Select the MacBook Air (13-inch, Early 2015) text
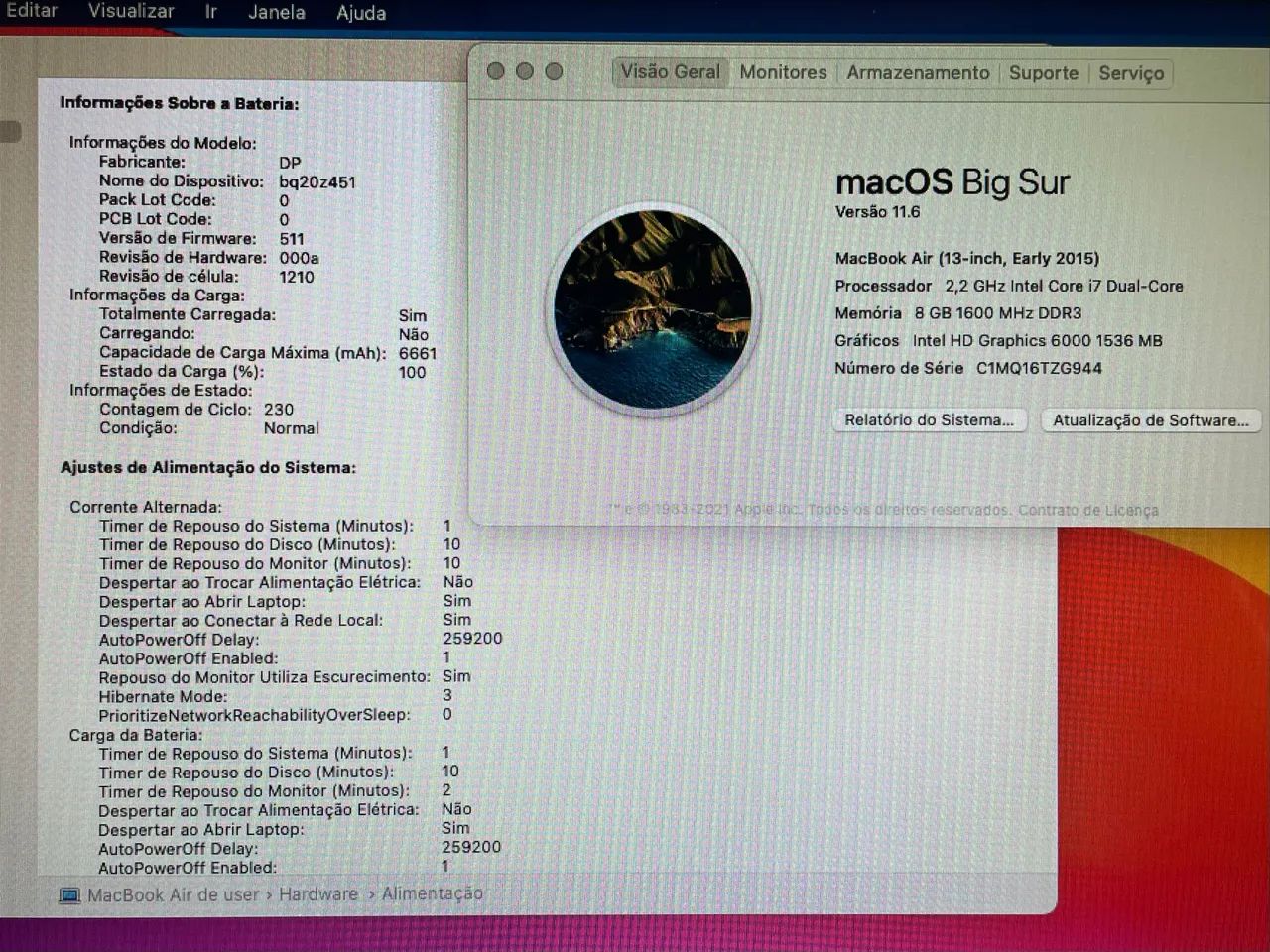 pos(967,258)
